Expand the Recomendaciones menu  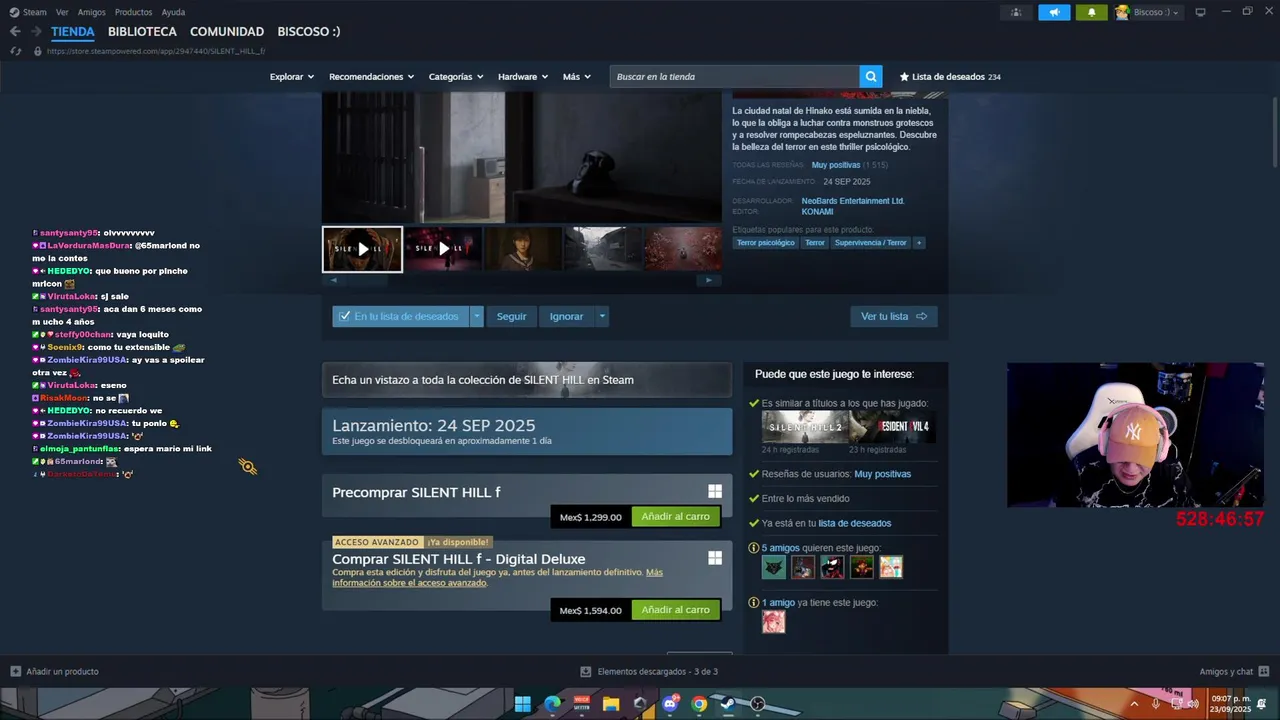coord(371,76)
